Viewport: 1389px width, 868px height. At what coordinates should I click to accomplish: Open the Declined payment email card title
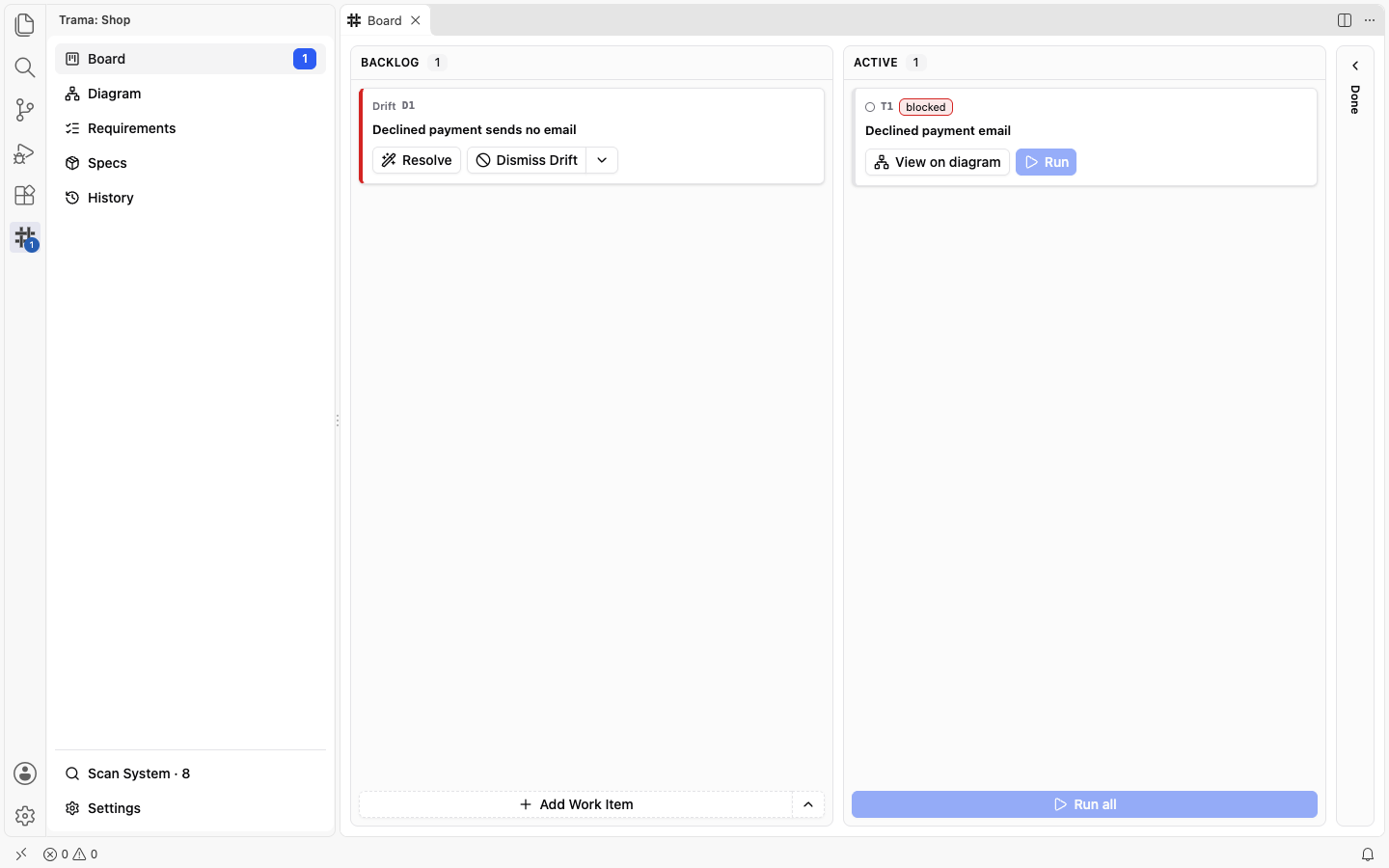(938, 130)
